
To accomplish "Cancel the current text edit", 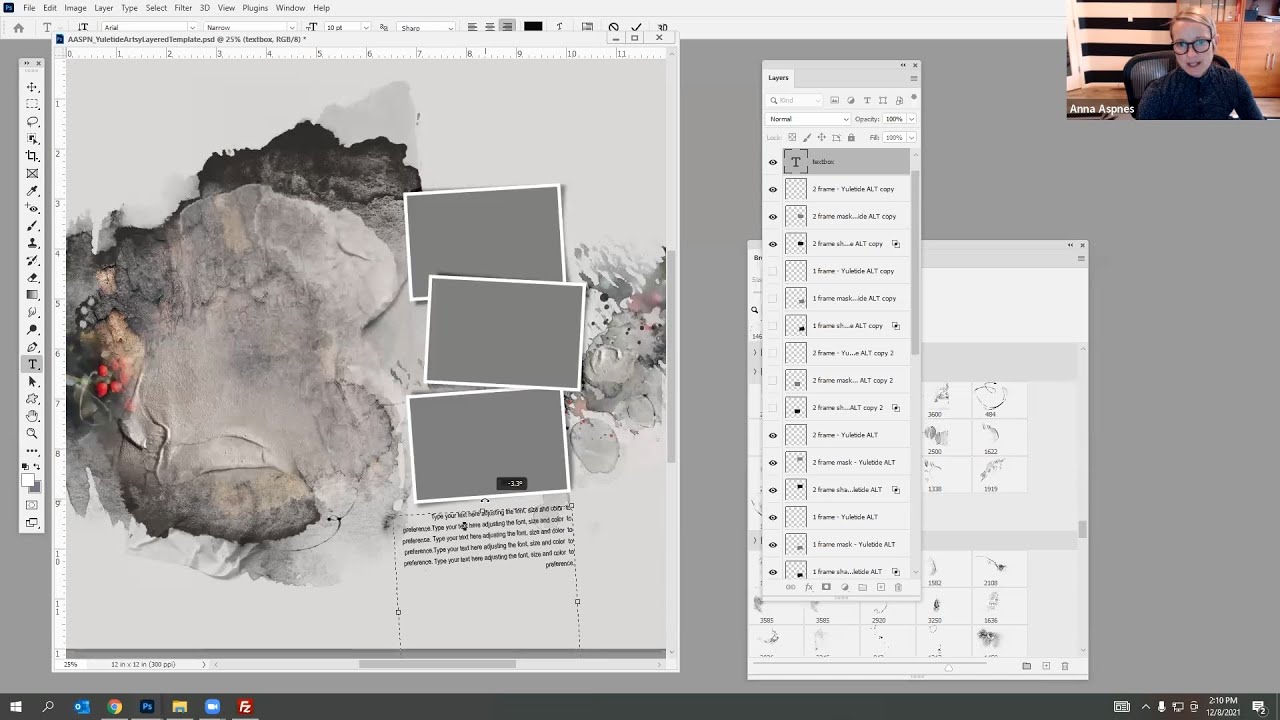I will 614,27.
